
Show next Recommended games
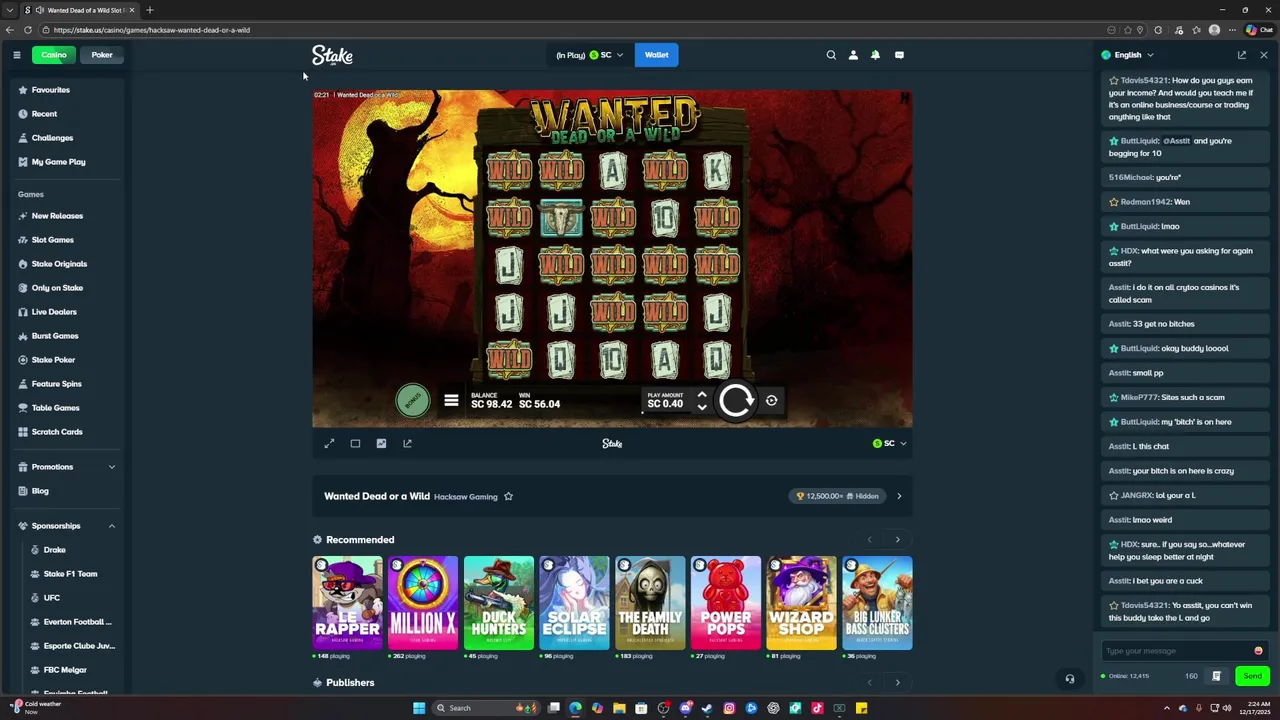pos(897,540)
